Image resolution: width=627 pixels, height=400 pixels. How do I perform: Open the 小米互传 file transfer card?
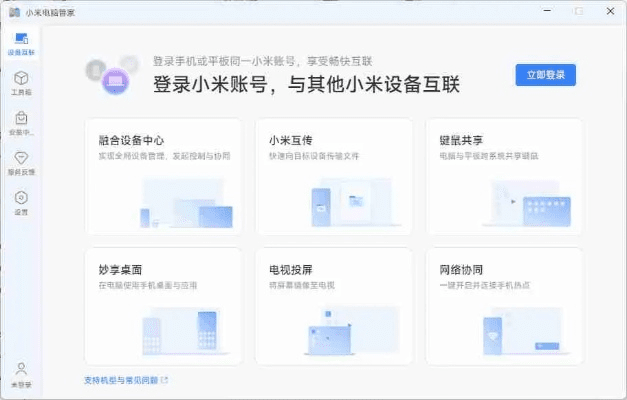point(334,177)
